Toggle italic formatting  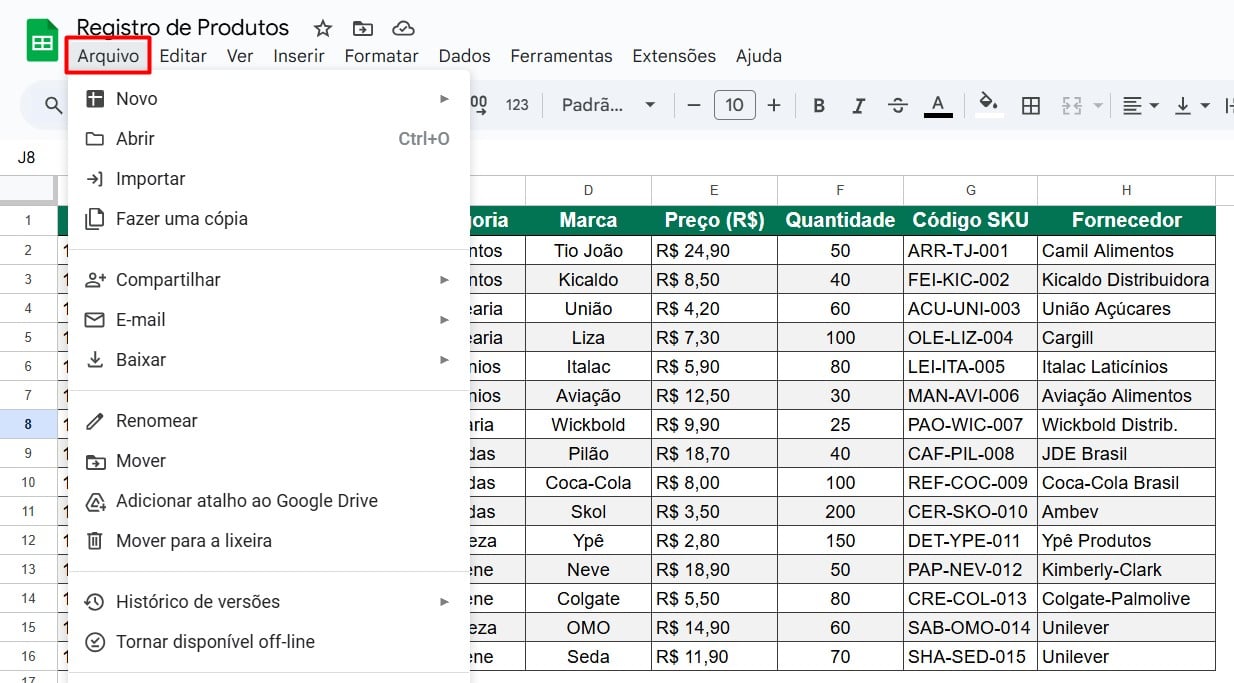(858, 105)
